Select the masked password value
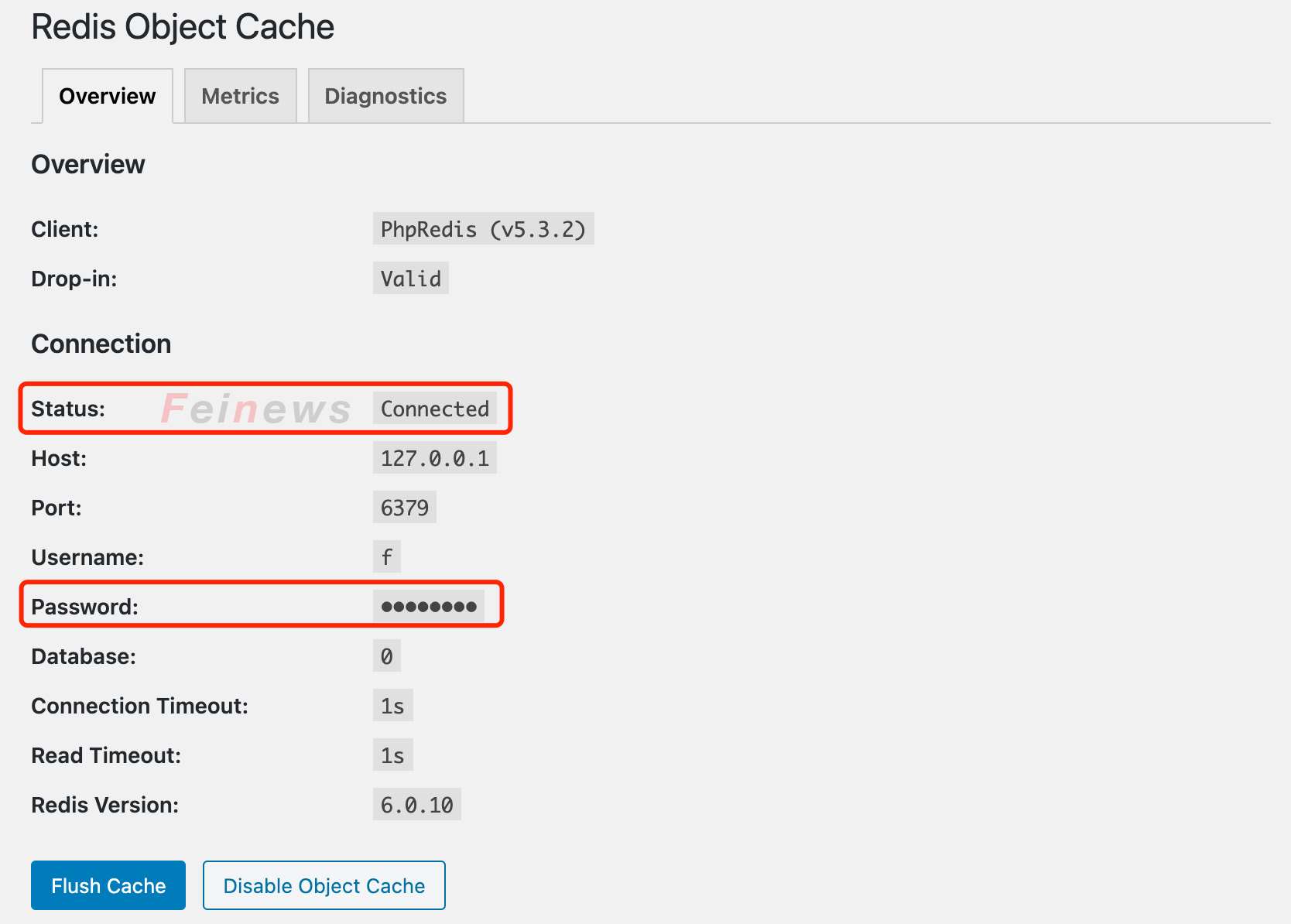The height and width of the screenshot is (924, 1291). pos(429,607)
